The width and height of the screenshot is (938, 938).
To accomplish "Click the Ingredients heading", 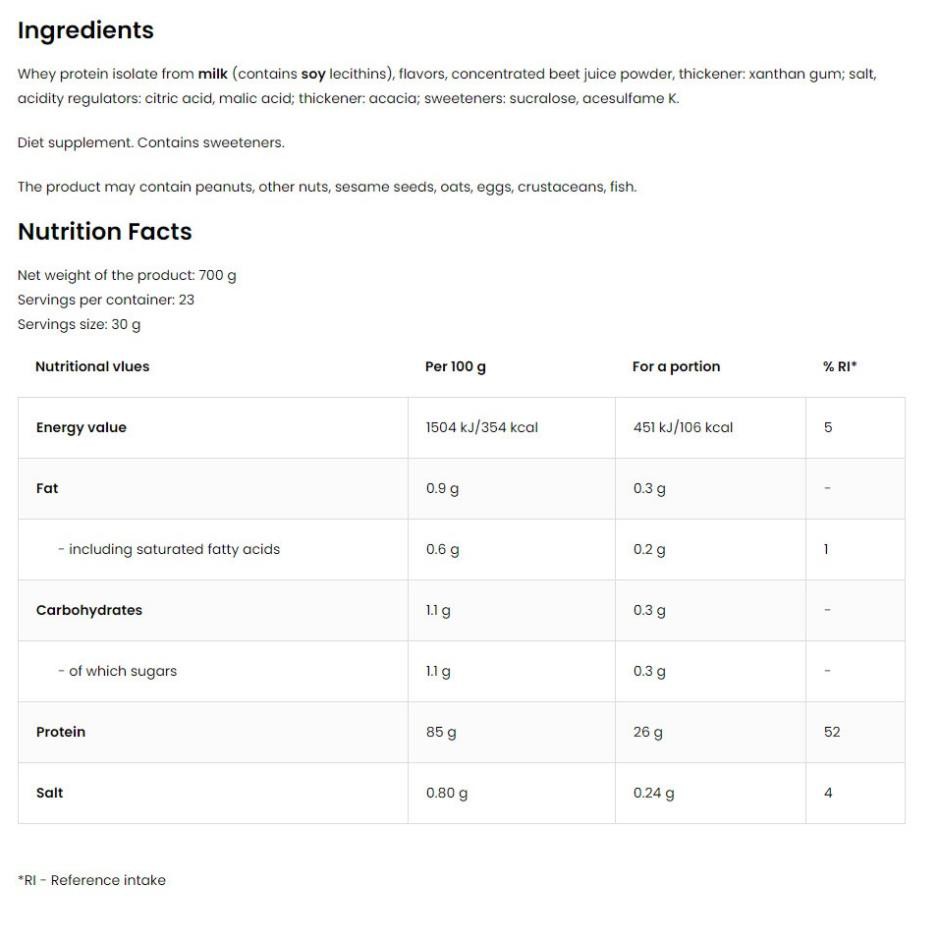I will pyautogui.click(x=86, y=31).
